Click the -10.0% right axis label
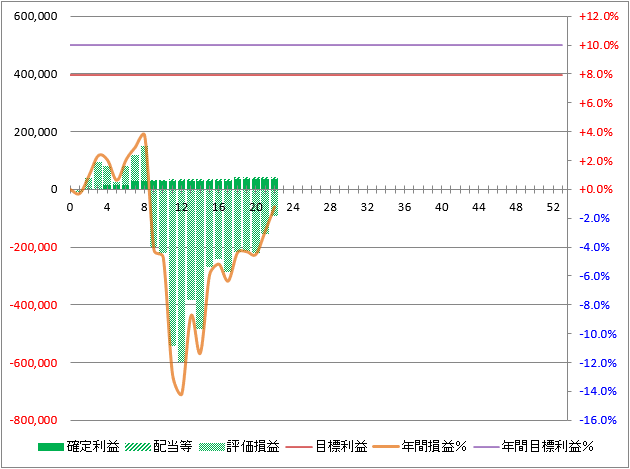The height and width of the screenshot is (469, 630). coord(597,334)
